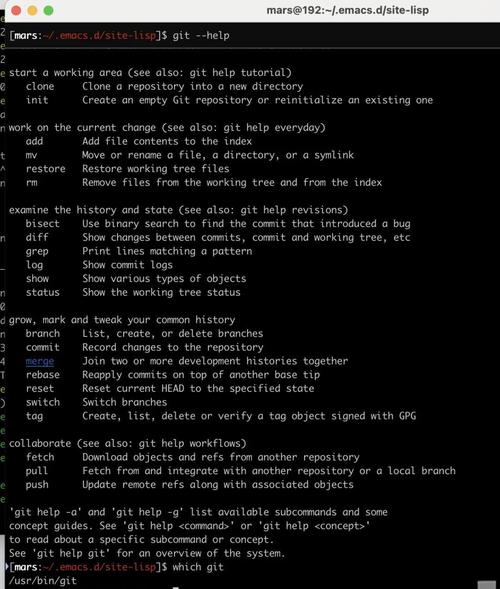Click 'Restore working tree files' description
This screenshot has height=589, width=500.
tap(156, 169)
